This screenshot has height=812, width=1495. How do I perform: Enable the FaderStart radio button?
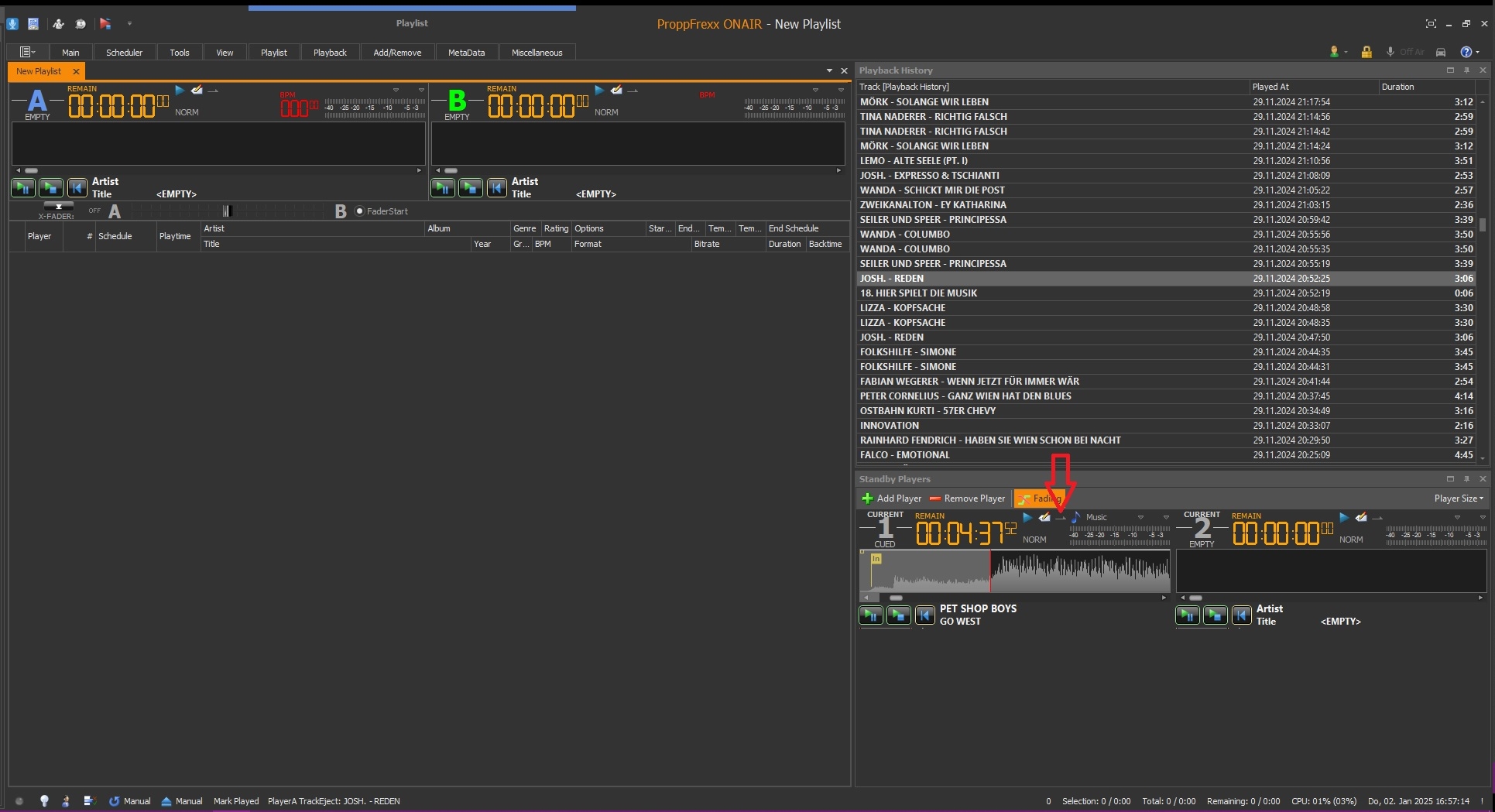point(359,211)
